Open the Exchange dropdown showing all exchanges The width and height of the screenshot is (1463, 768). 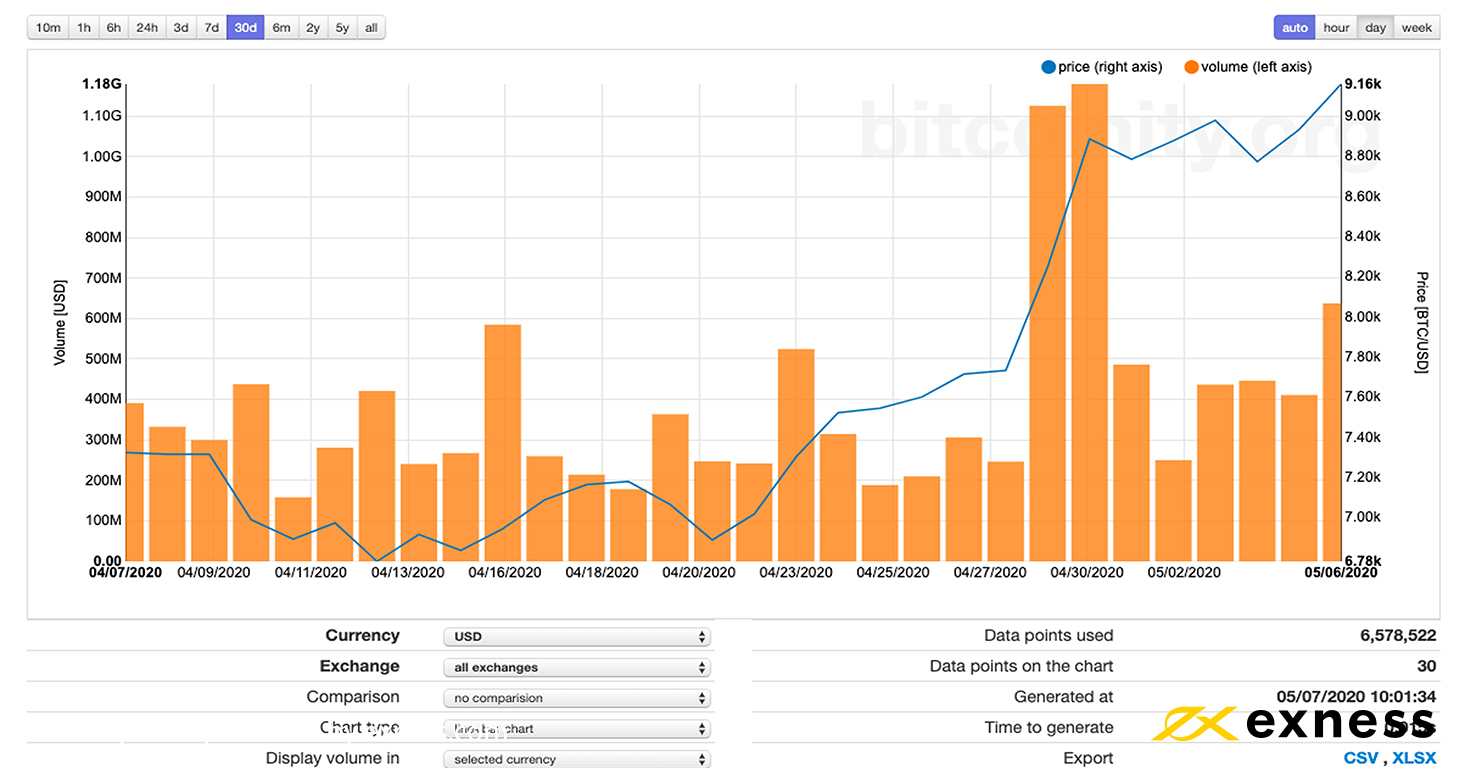click(576, 667)
